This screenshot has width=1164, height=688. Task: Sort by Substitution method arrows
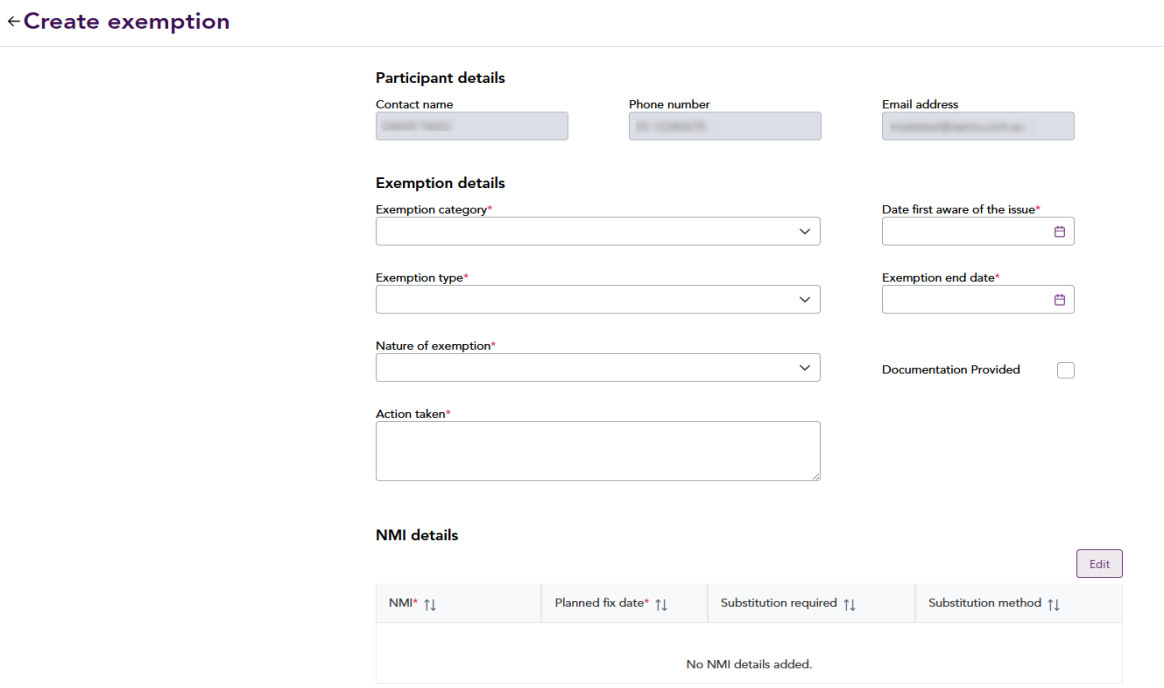1053,605
